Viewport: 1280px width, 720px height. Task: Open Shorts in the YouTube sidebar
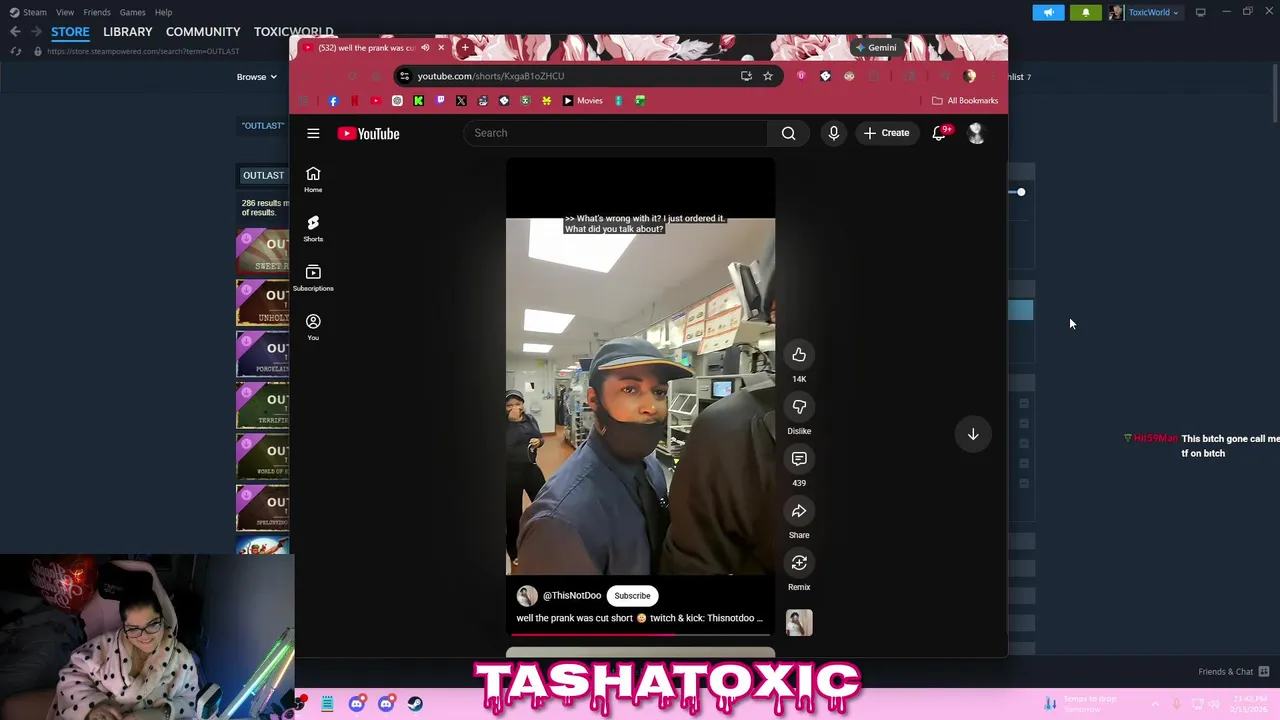tap(313, 228)
